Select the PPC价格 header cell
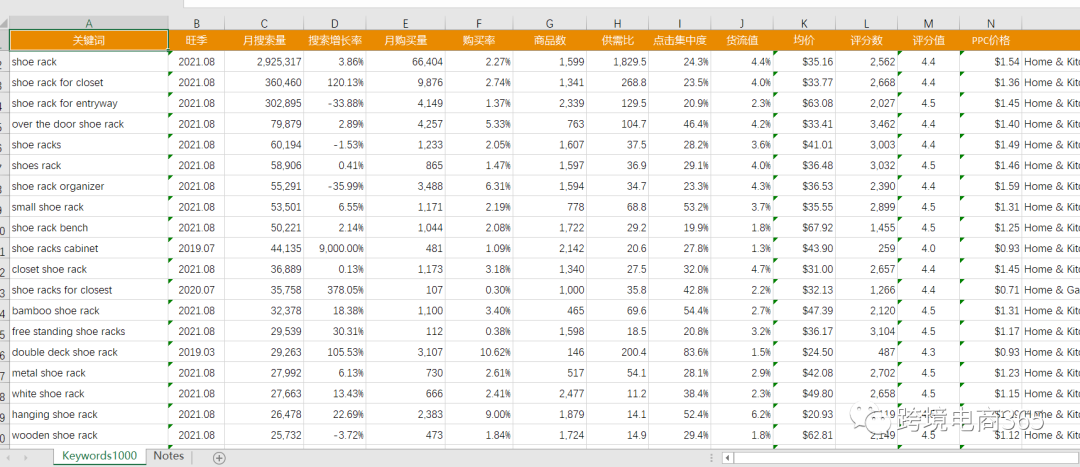 [x=990, y=40]
